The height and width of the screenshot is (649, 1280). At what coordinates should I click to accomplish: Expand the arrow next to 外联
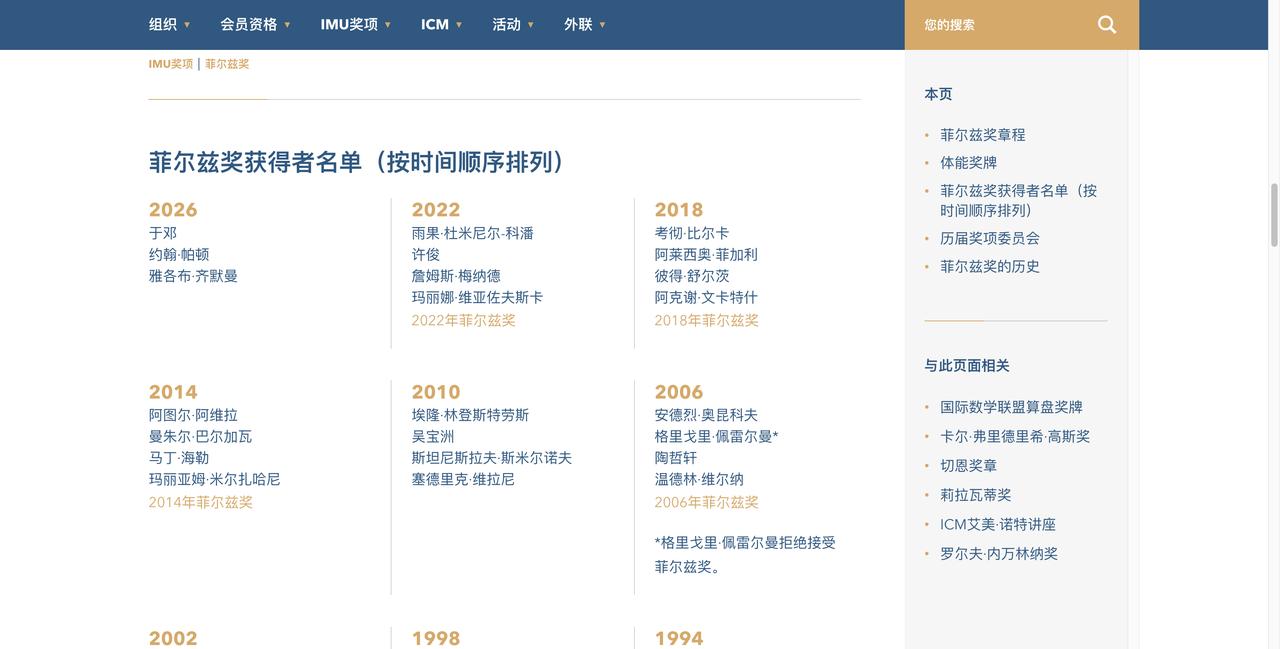coord(602,25)
